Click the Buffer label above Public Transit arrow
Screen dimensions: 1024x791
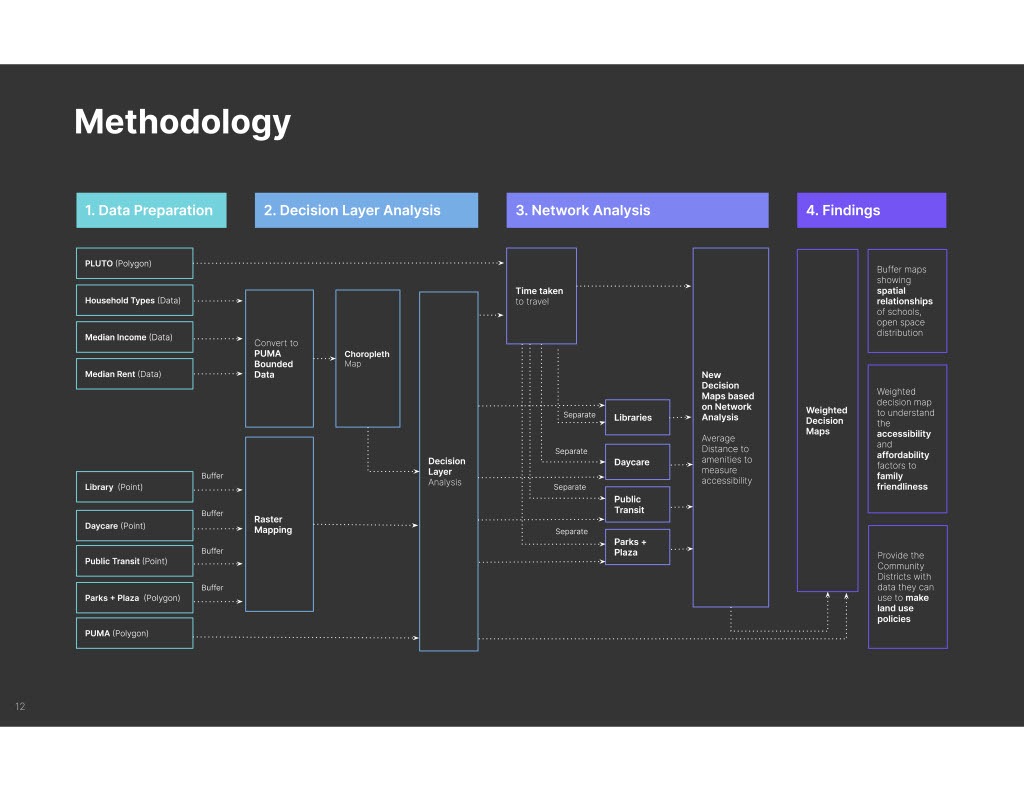coord(212,551)
